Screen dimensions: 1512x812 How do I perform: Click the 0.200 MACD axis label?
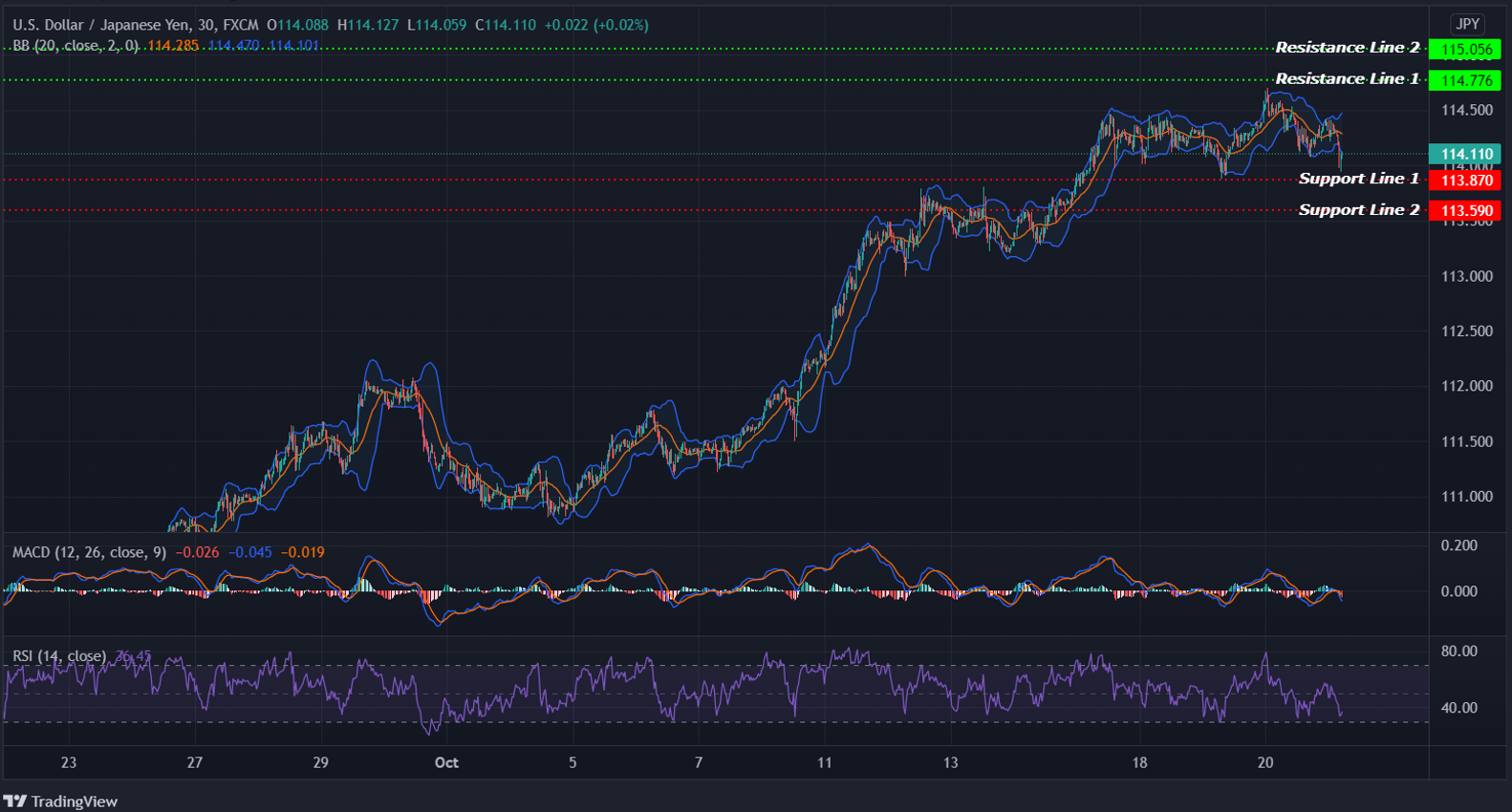click(1459, 545)
